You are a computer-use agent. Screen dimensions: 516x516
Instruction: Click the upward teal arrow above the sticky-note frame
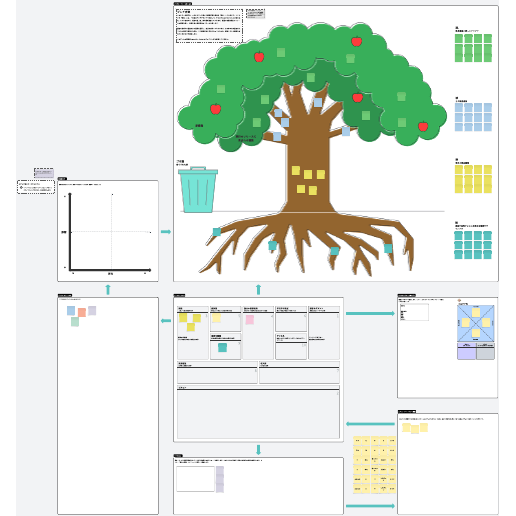pyautogui.click(x=108, y=289)
